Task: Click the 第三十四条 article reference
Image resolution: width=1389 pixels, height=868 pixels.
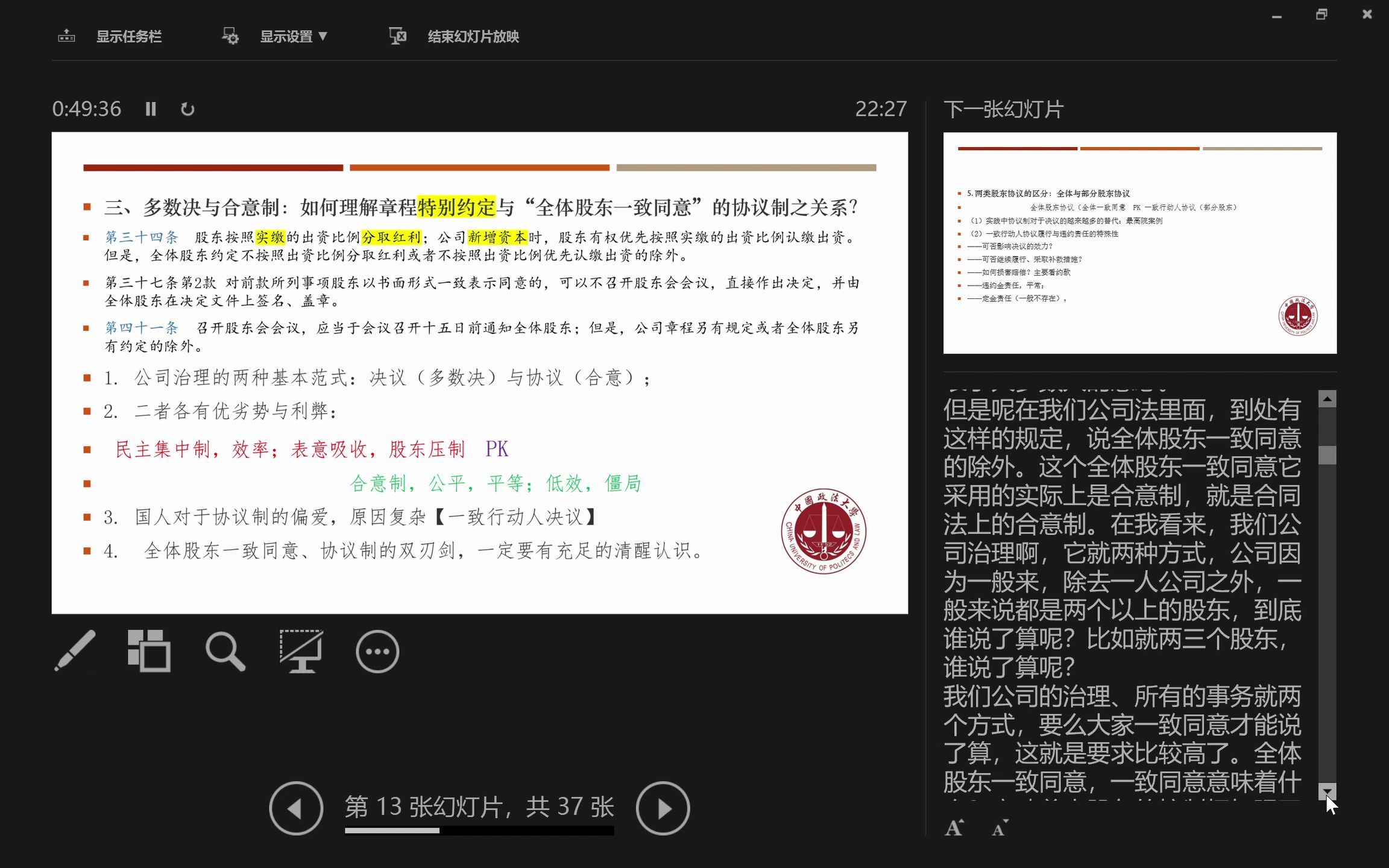Action: 142,237
